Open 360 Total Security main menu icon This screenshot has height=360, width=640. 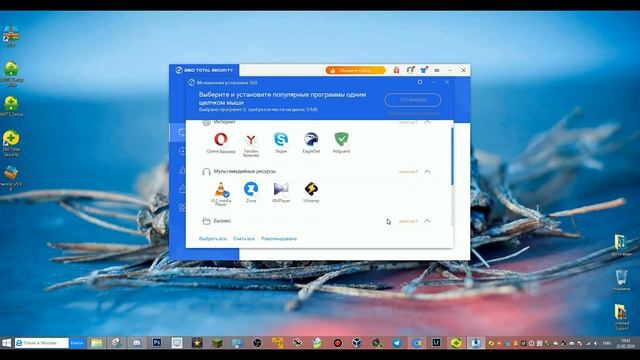tap(437, 70)
